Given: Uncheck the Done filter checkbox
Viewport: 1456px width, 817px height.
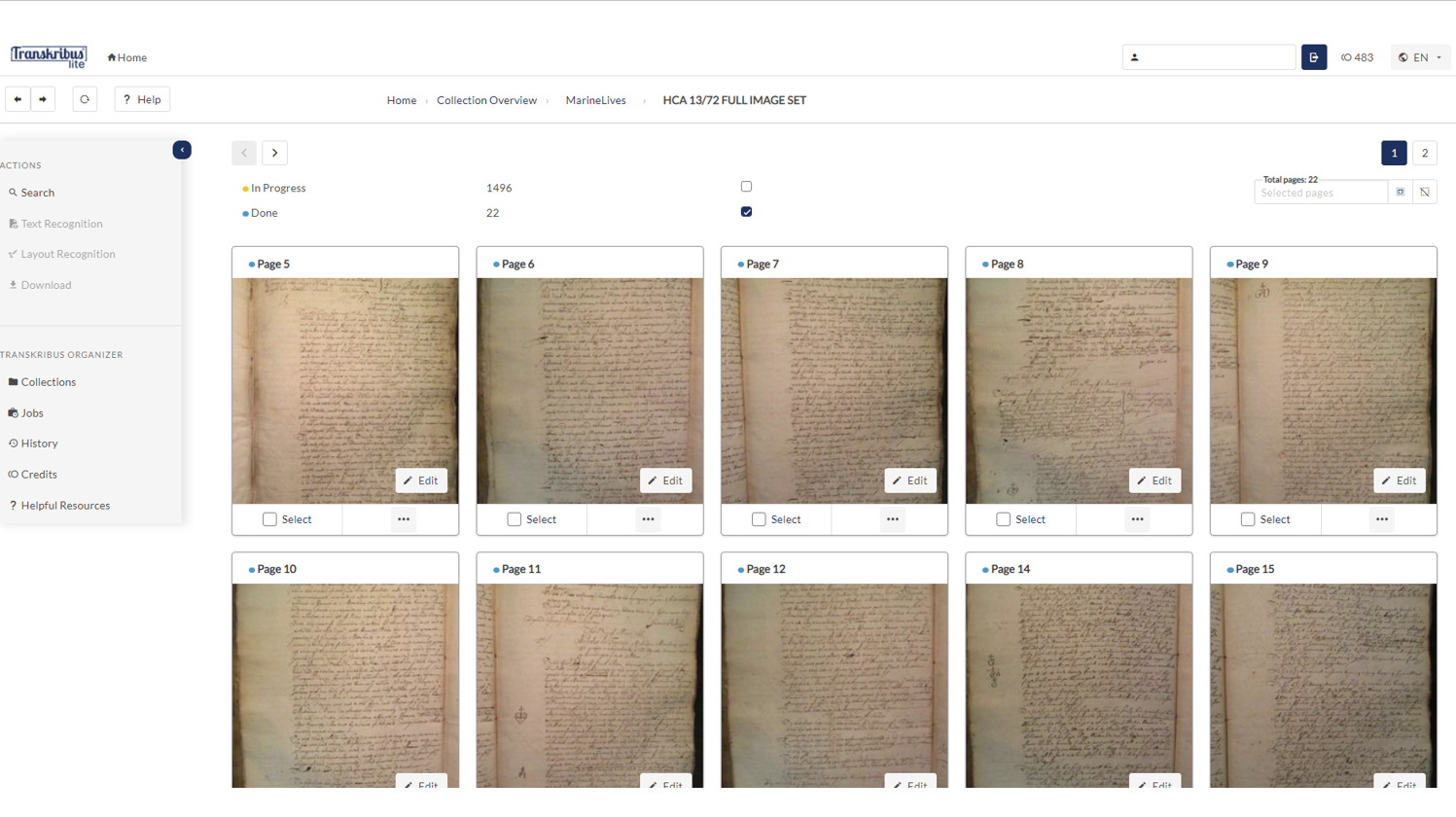Looking at the screenshot, I should point(746,212).
